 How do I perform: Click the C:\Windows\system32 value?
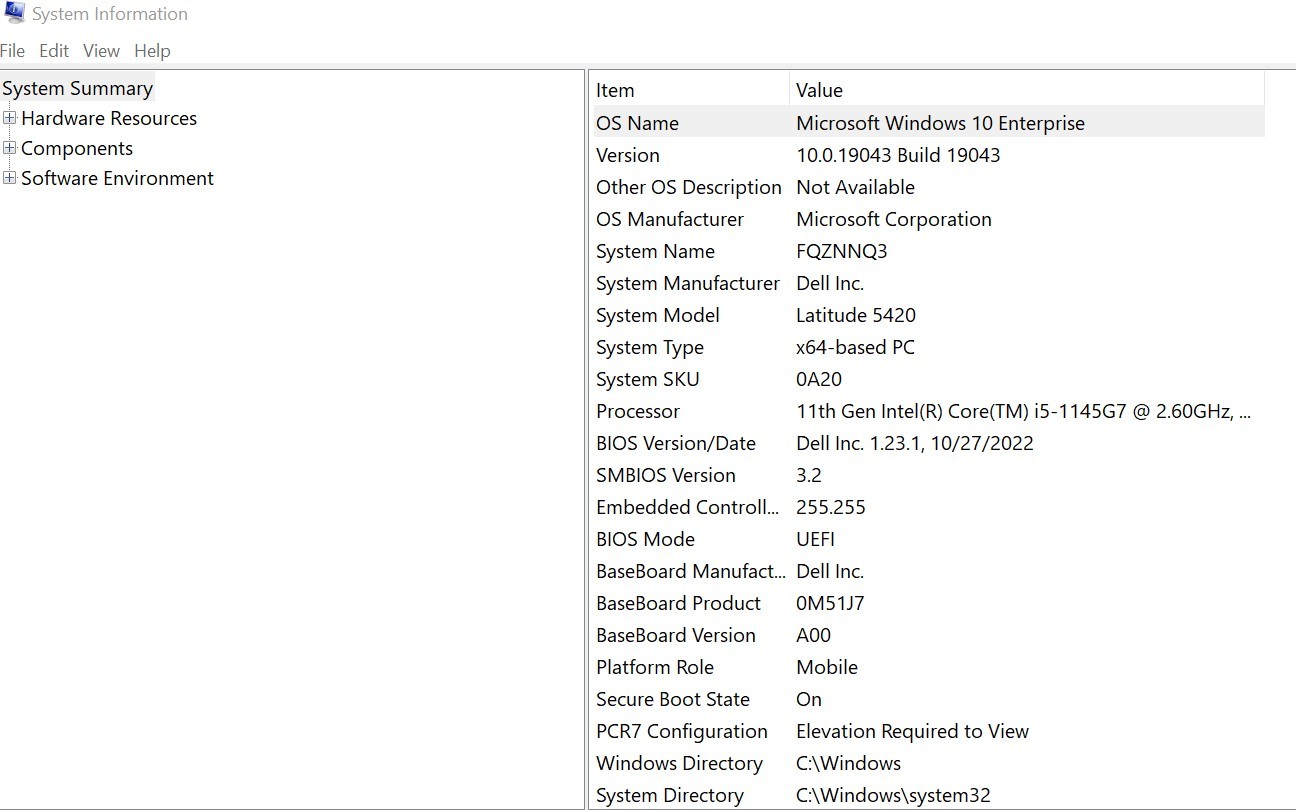point(893,795)
